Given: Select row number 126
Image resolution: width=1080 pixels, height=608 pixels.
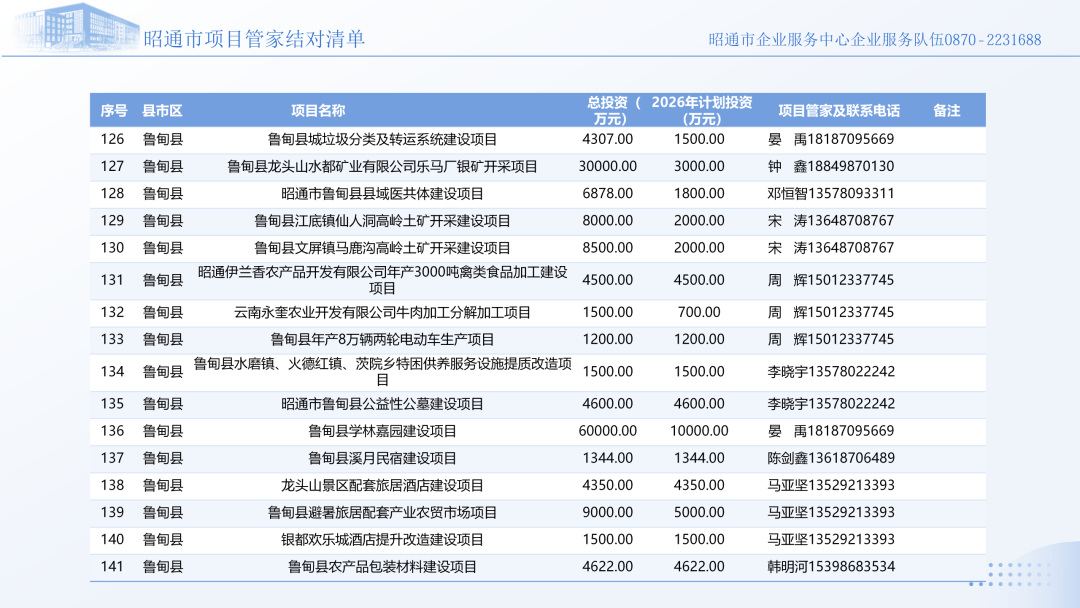Looking at the screenshot, I should point(112,139).
